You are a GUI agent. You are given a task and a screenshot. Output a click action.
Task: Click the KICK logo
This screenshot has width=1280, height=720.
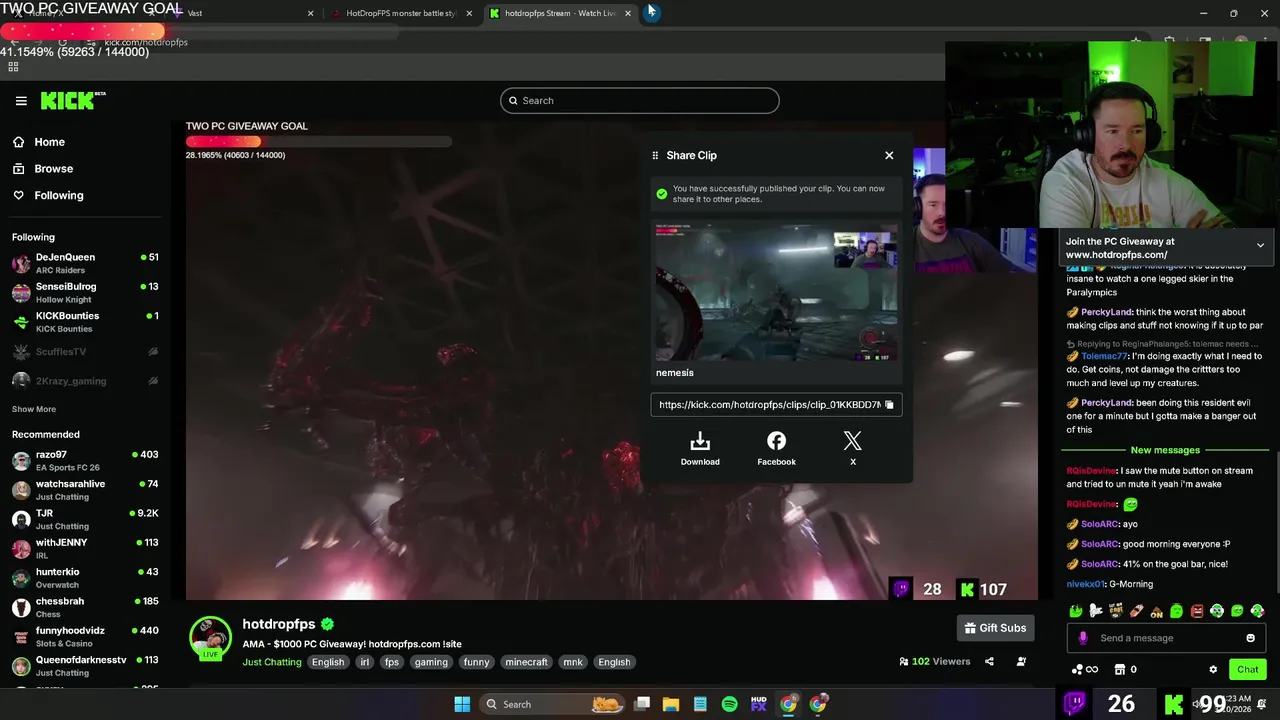[x=72, y=100]
